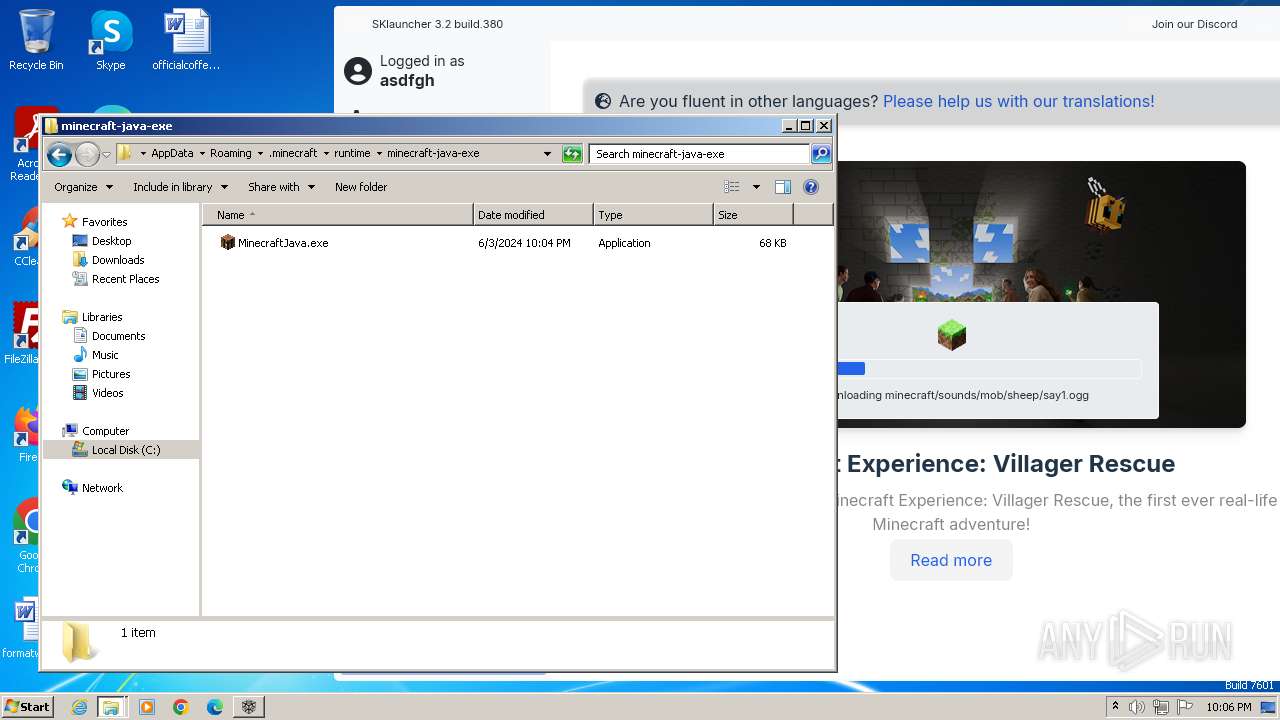
Task: Open volume control in system tray
Action: [x=1137, y=707]
